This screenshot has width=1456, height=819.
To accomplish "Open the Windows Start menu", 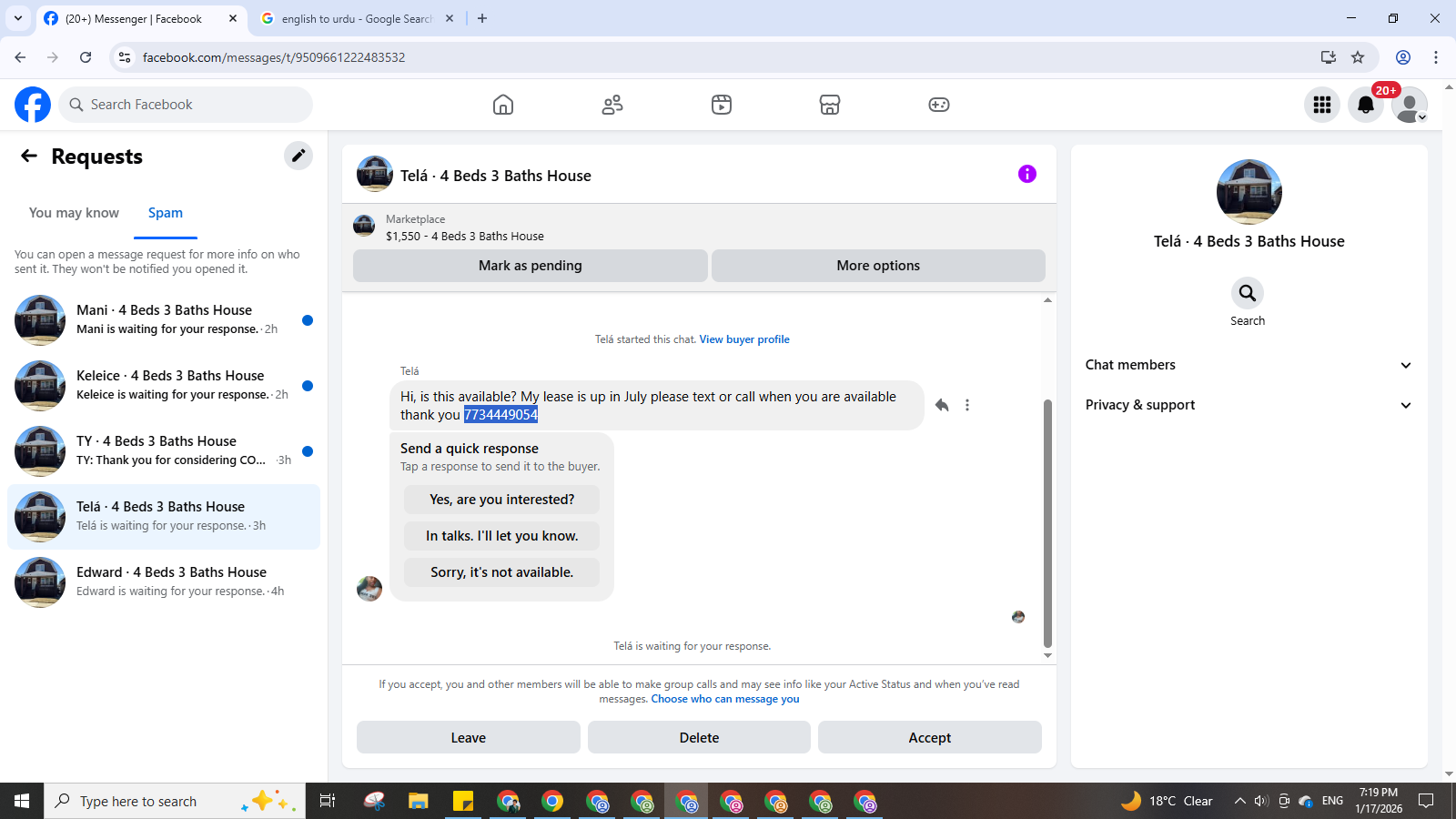I will pos(22,801).
